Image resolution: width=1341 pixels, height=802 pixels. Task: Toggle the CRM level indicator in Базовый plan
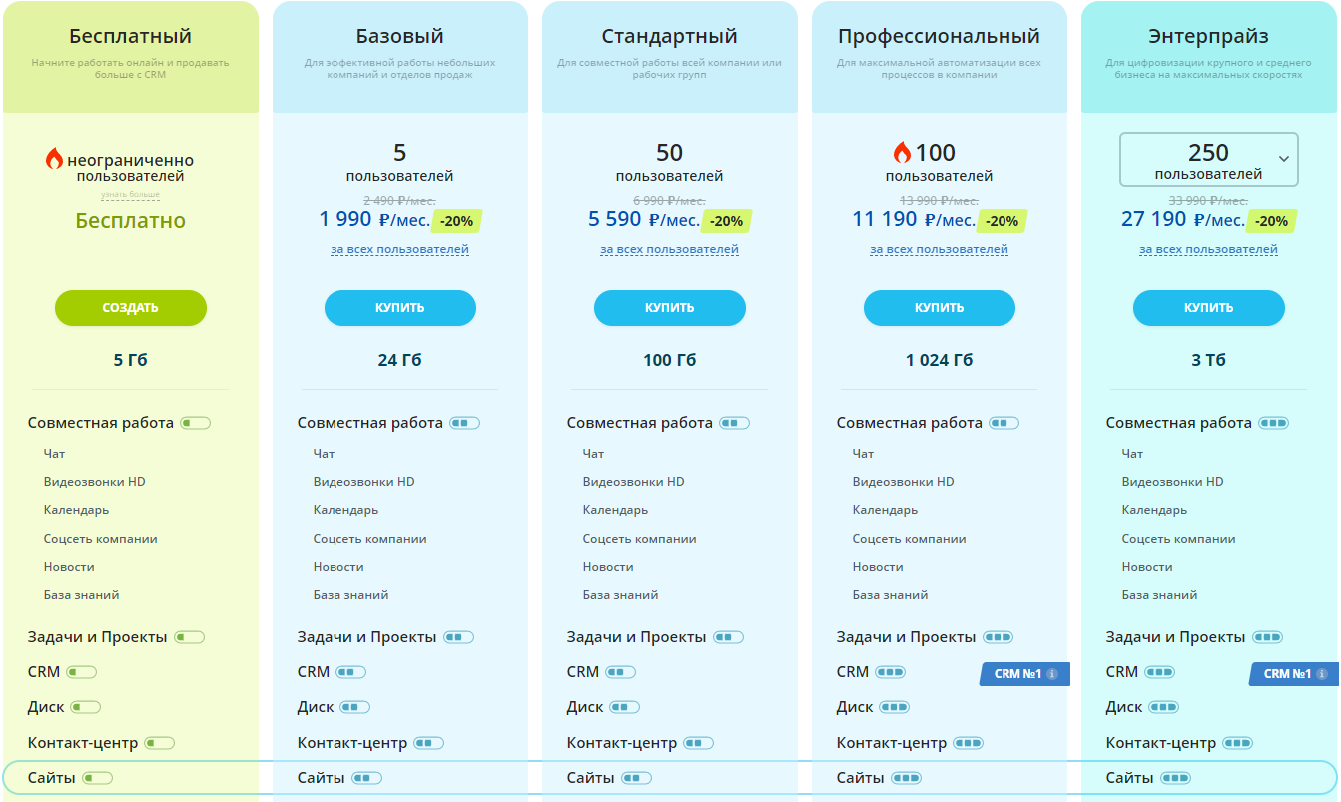click(x=351, y=672)
